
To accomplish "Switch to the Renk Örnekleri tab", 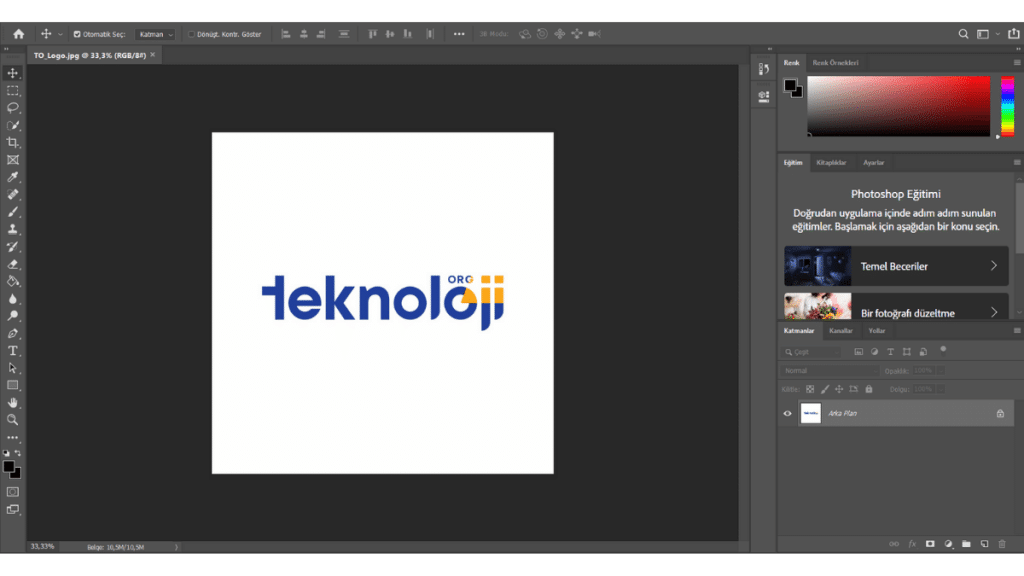I will point(835,63).
